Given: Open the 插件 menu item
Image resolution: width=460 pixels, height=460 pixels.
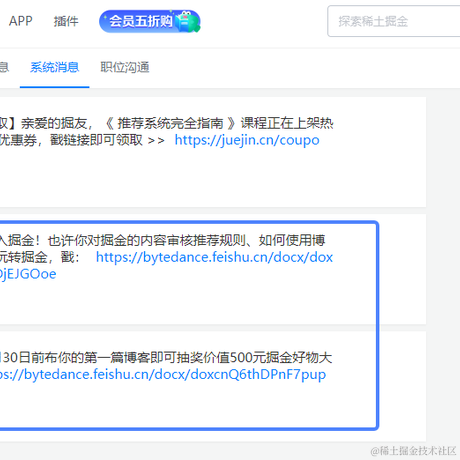Looking at the screenshot, I should pos(66,21).
